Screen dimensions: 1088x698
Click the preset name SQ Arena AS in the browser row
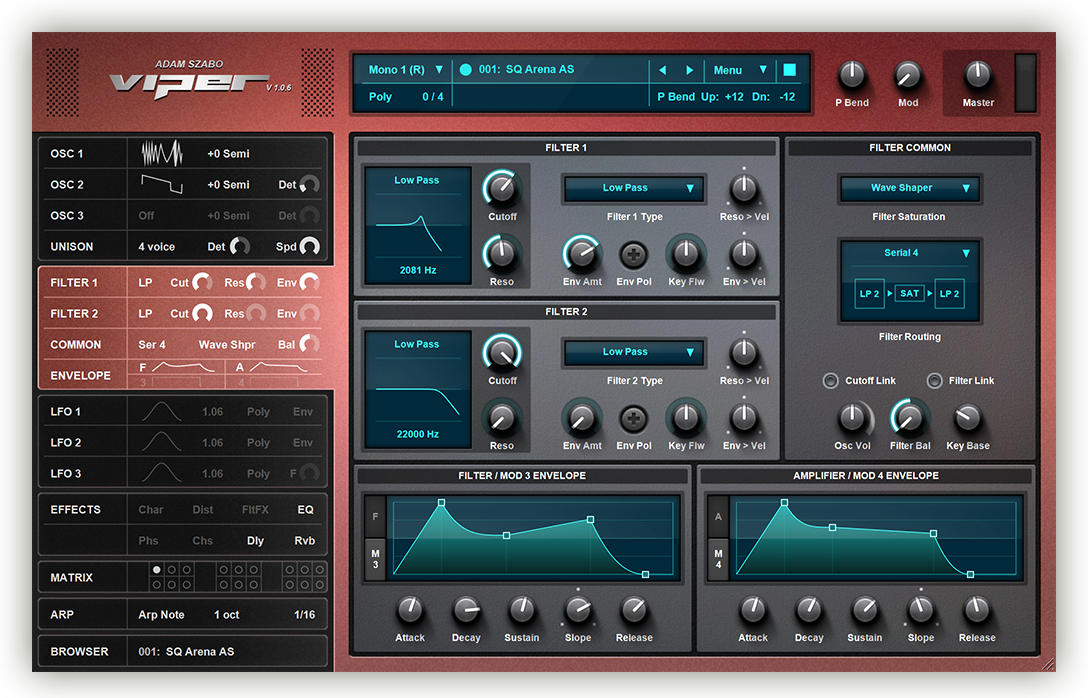click(200, 652)
